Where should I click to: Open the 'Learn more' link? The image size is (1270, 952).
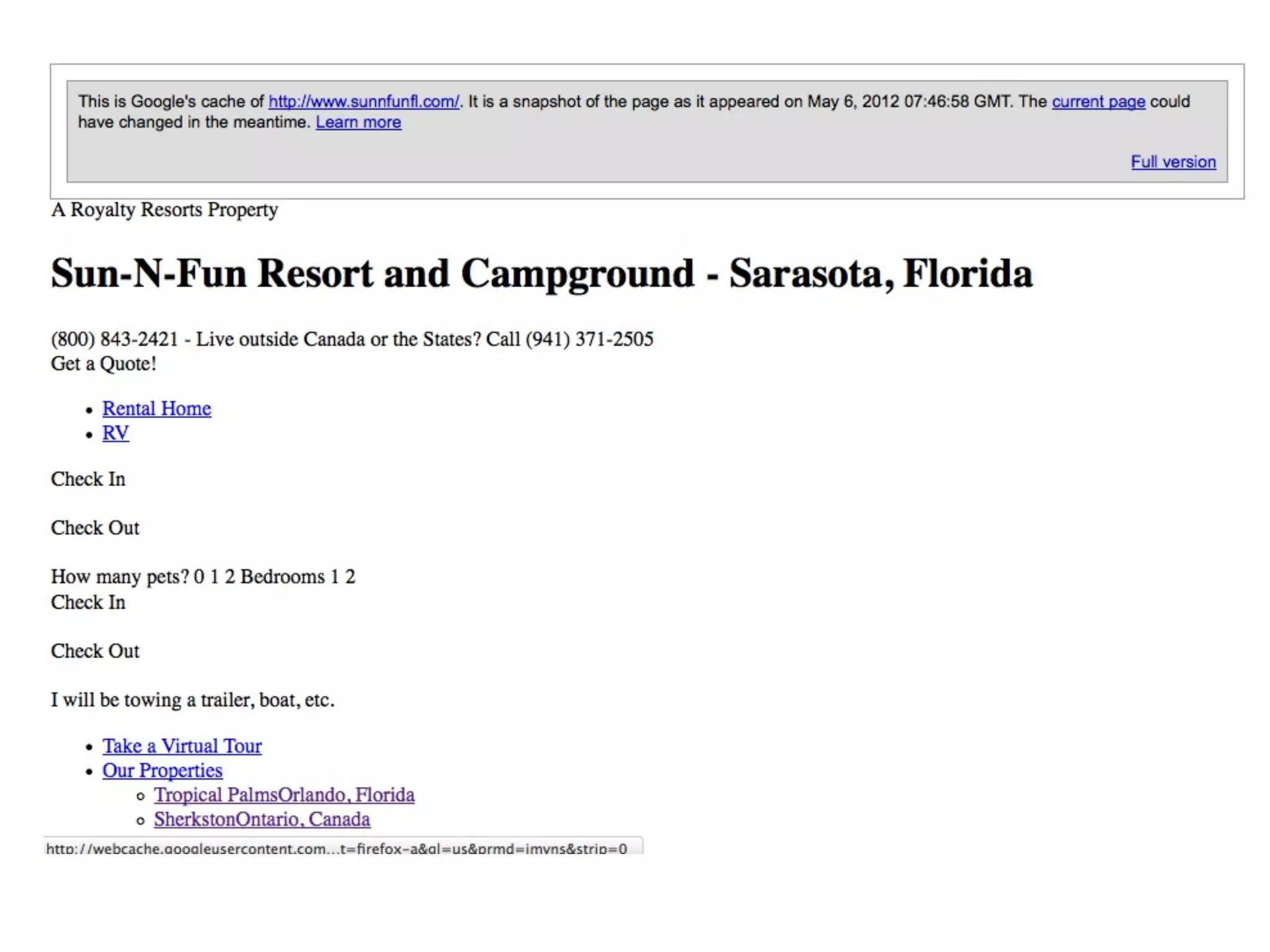click(x=358, y=122)
